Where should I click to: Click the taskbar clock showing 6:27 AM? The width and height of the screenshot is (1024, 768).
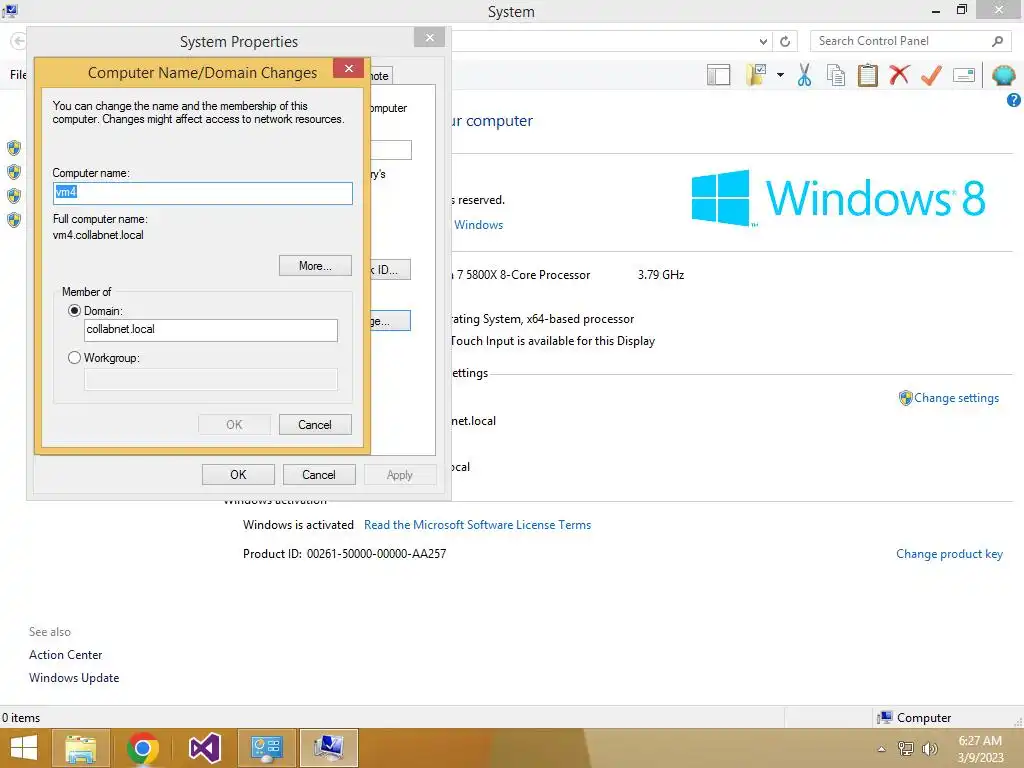[980, 749]
